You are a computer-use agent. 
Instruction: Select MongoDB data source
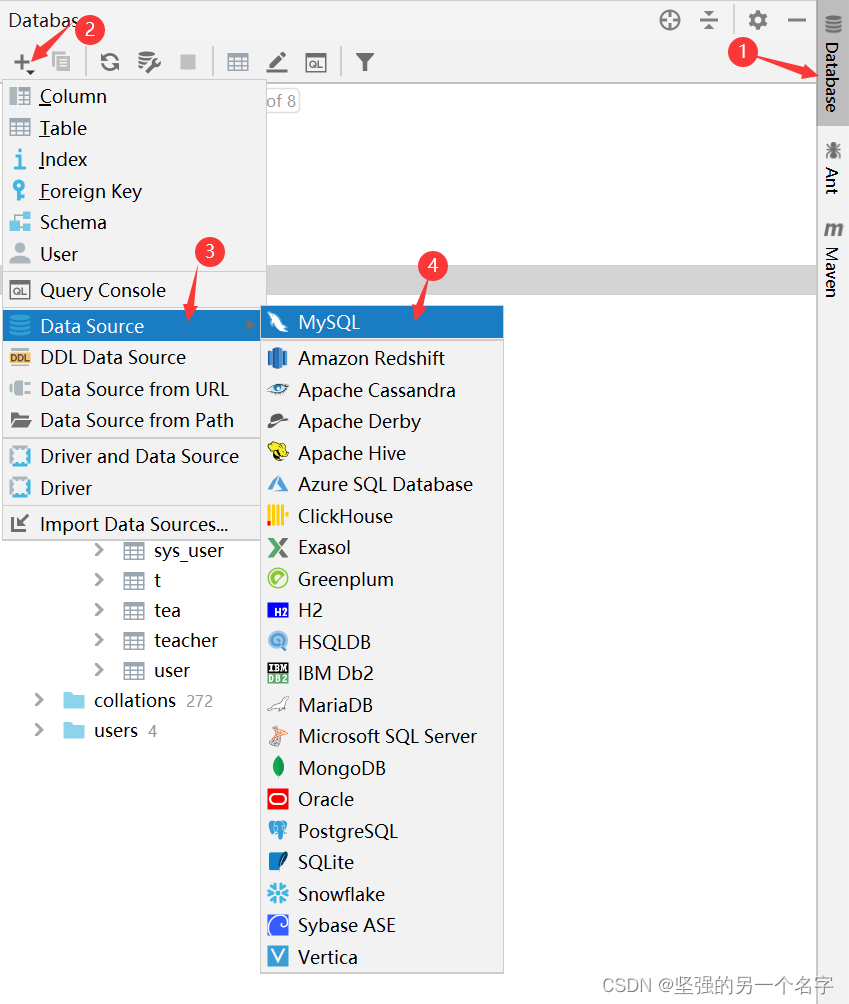coord(382,768)
